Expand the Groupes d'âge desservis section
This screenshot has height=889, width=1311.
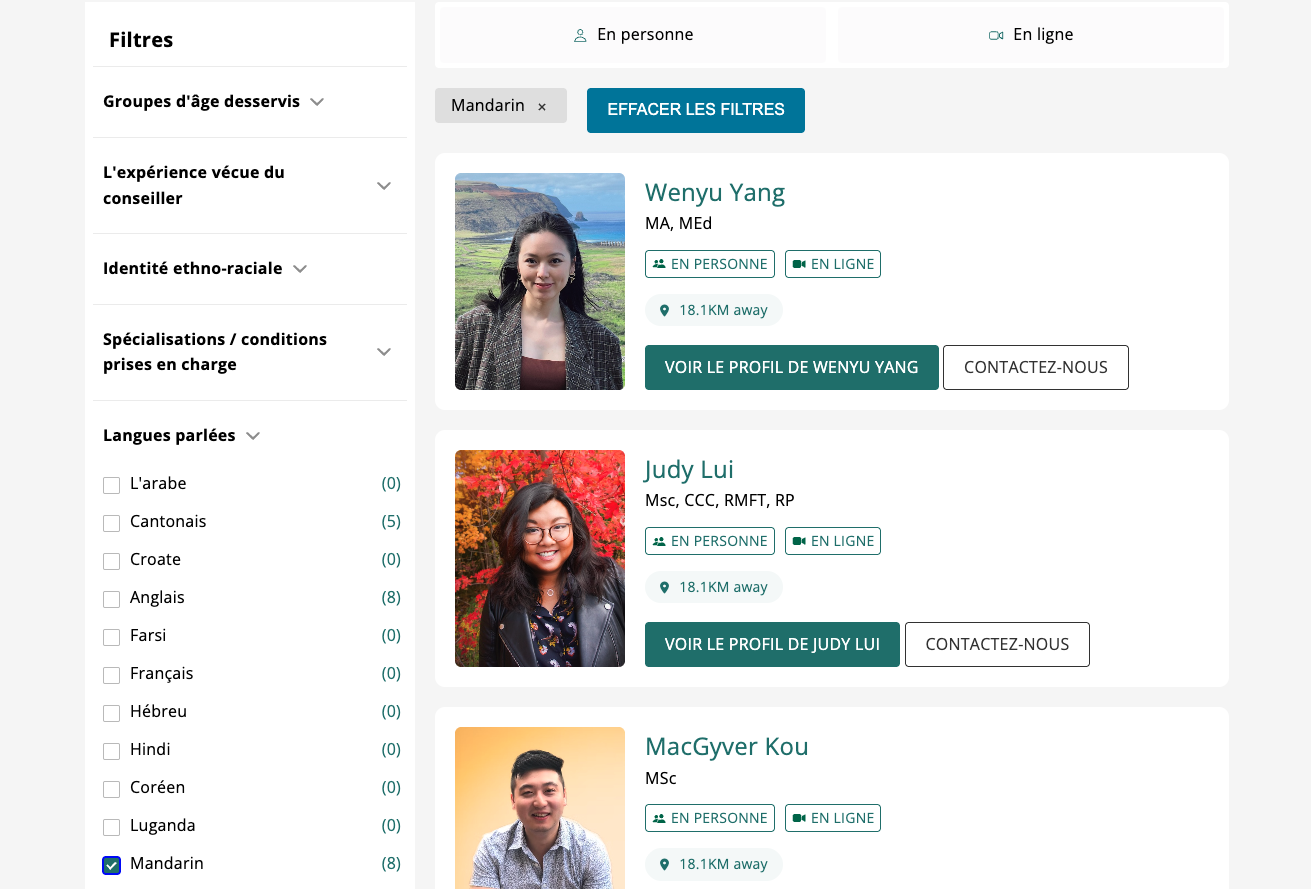pyautogui.click(x=316, y=102)
